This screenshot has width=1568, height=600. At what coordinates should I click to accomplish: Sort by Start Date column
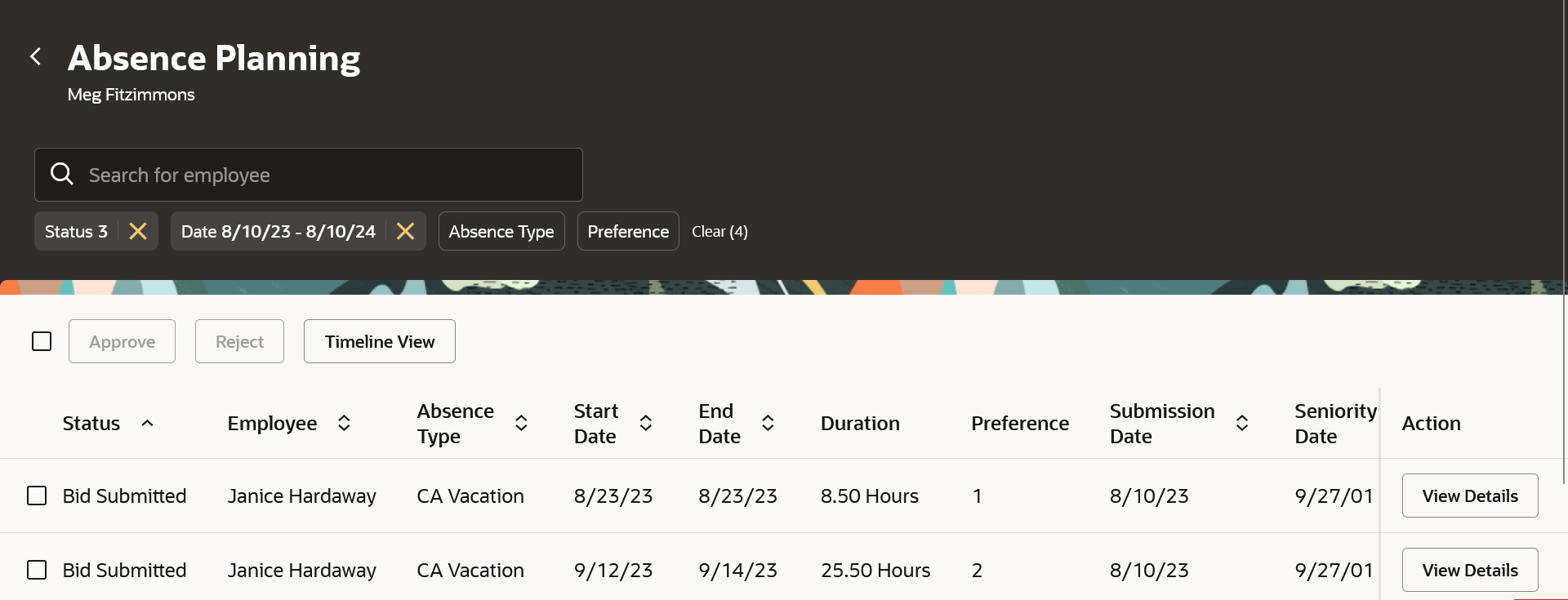pyautogui.click(x=645, y=423)
